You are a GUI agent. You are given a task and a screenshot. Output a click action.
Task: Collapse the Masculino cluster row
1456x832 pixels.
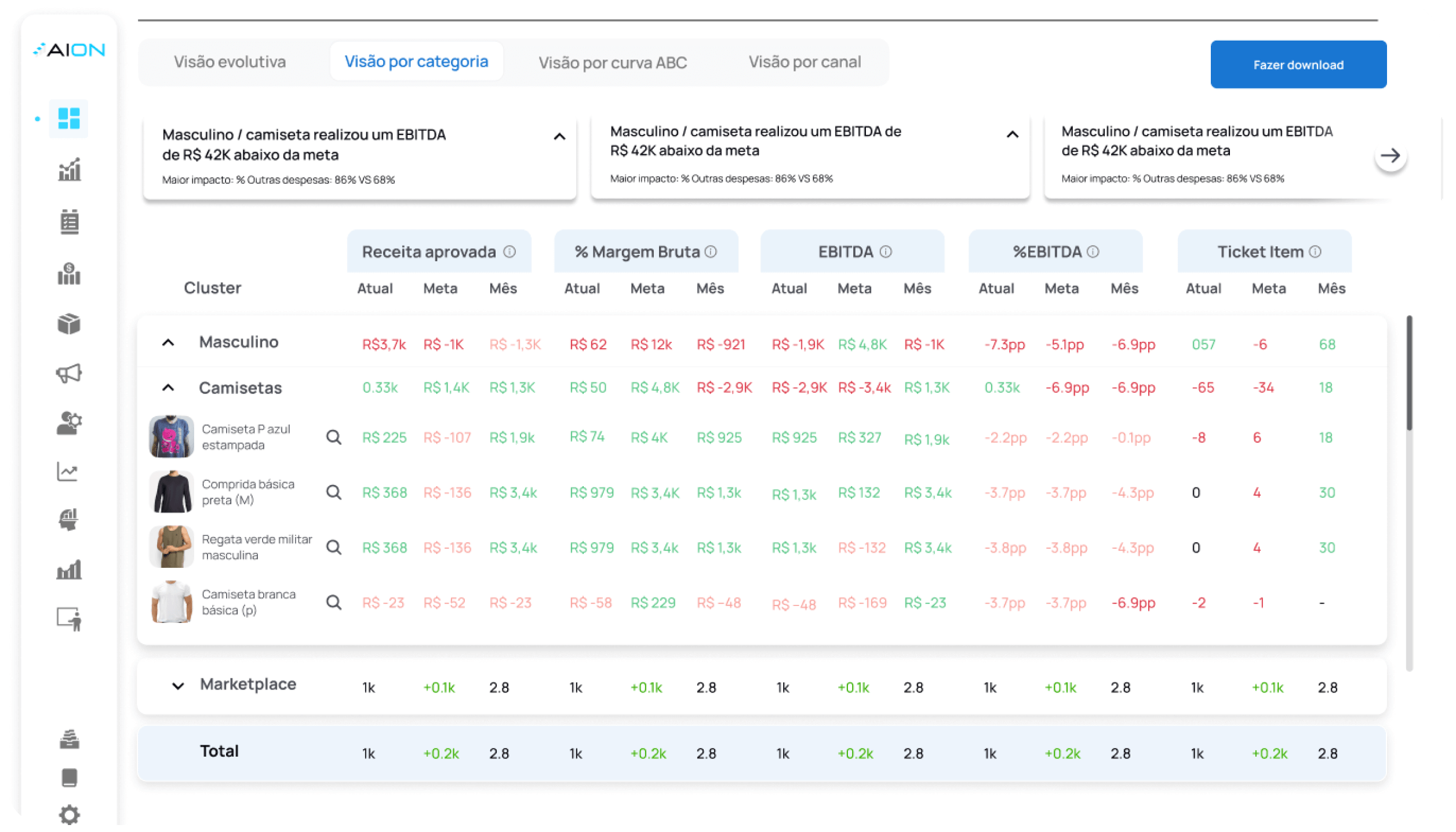click(x=168, y=342)
